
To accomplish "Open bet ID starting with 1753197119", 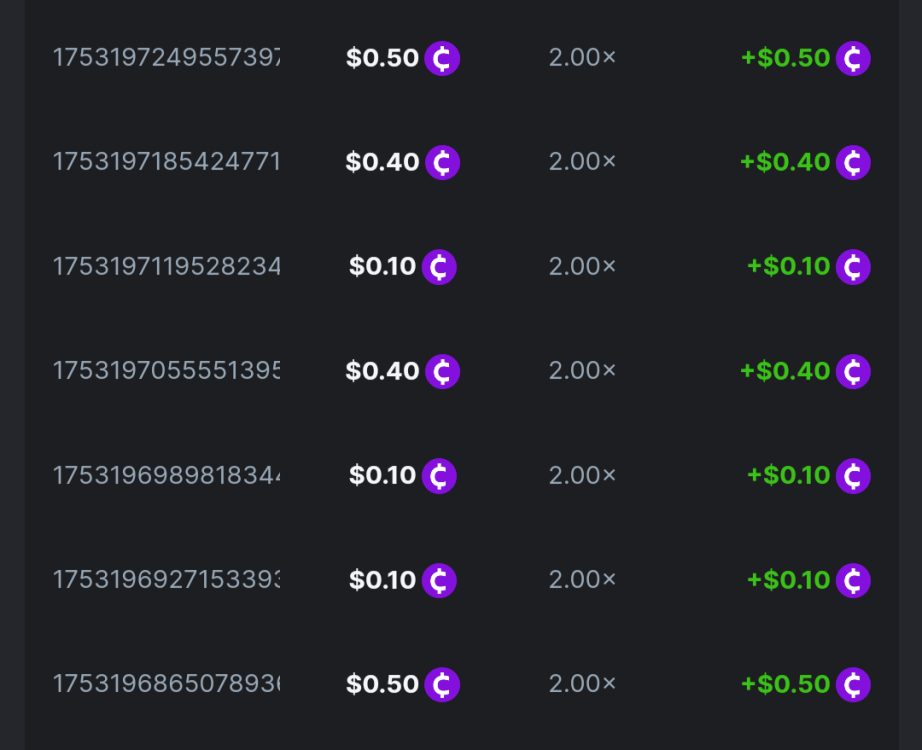I will [166, 267].
